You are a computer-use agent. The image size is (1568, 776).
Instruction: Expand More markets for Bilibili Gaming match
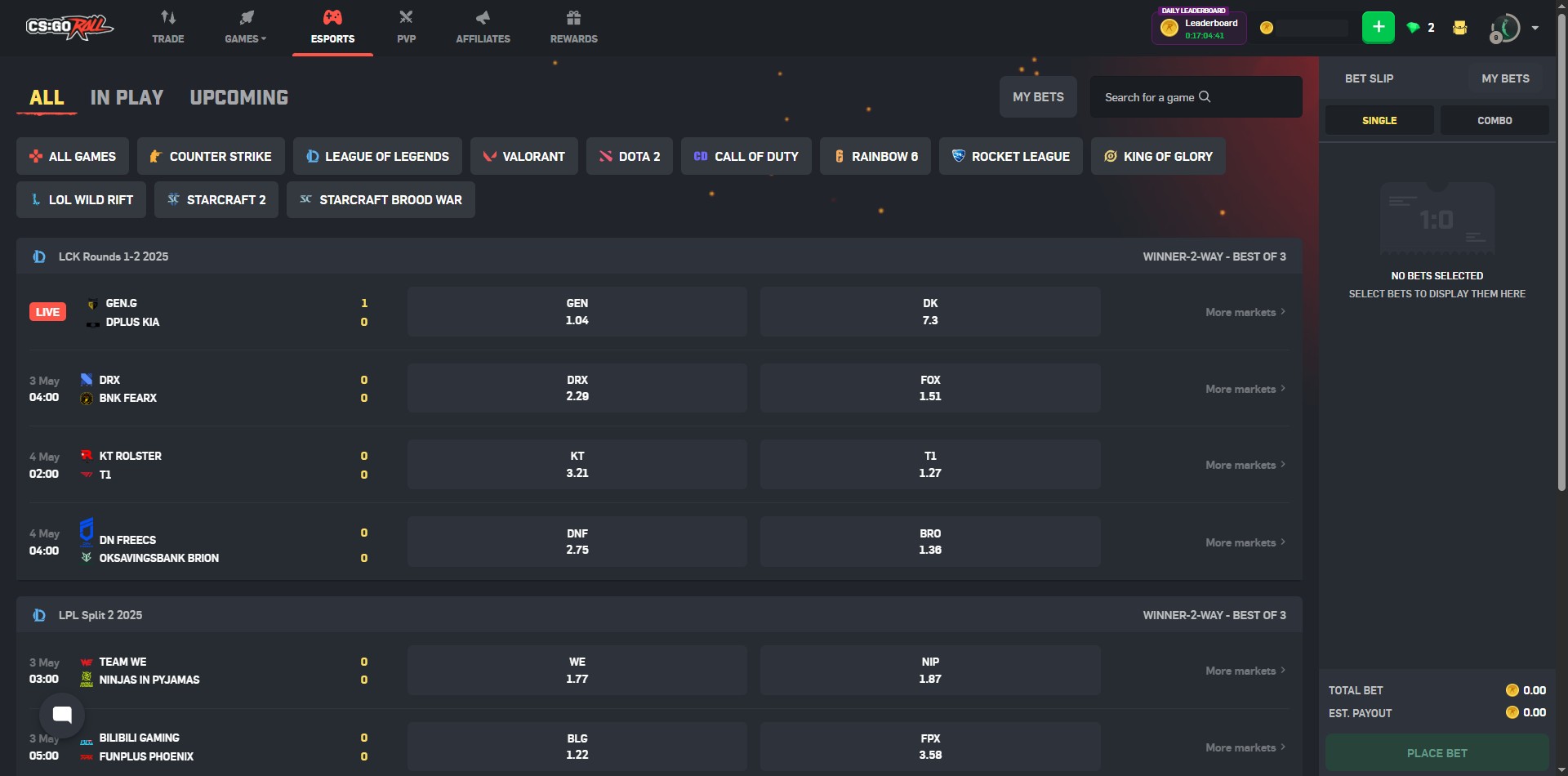click(x=1245, y=747)
